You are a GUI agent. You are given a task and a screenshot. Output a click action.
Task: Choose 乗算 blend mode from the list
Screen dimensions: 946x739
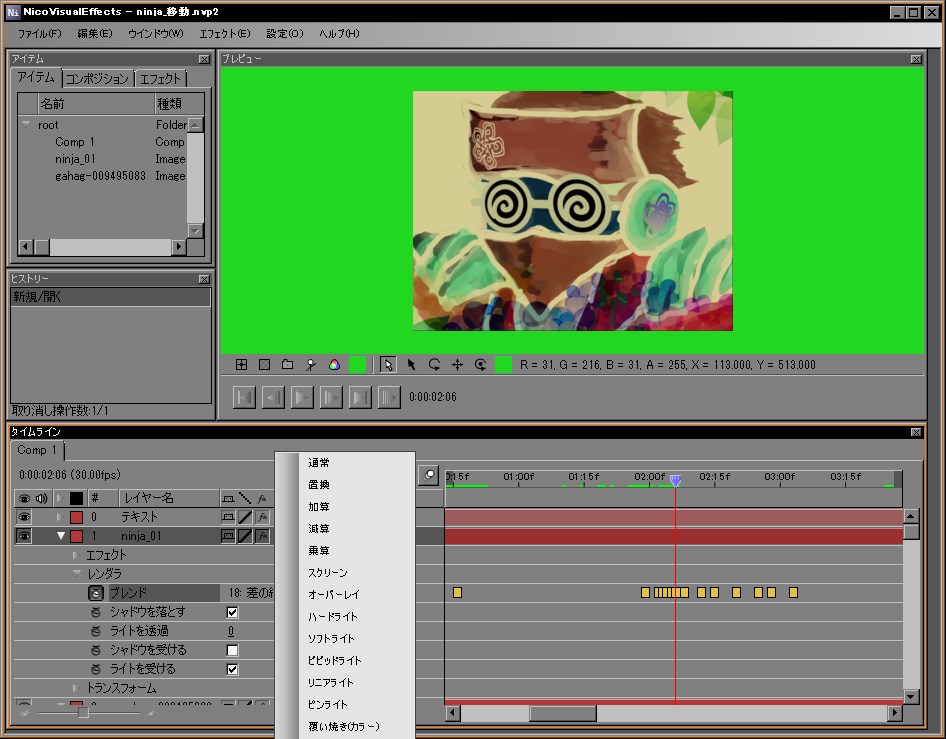coord(319,551)
